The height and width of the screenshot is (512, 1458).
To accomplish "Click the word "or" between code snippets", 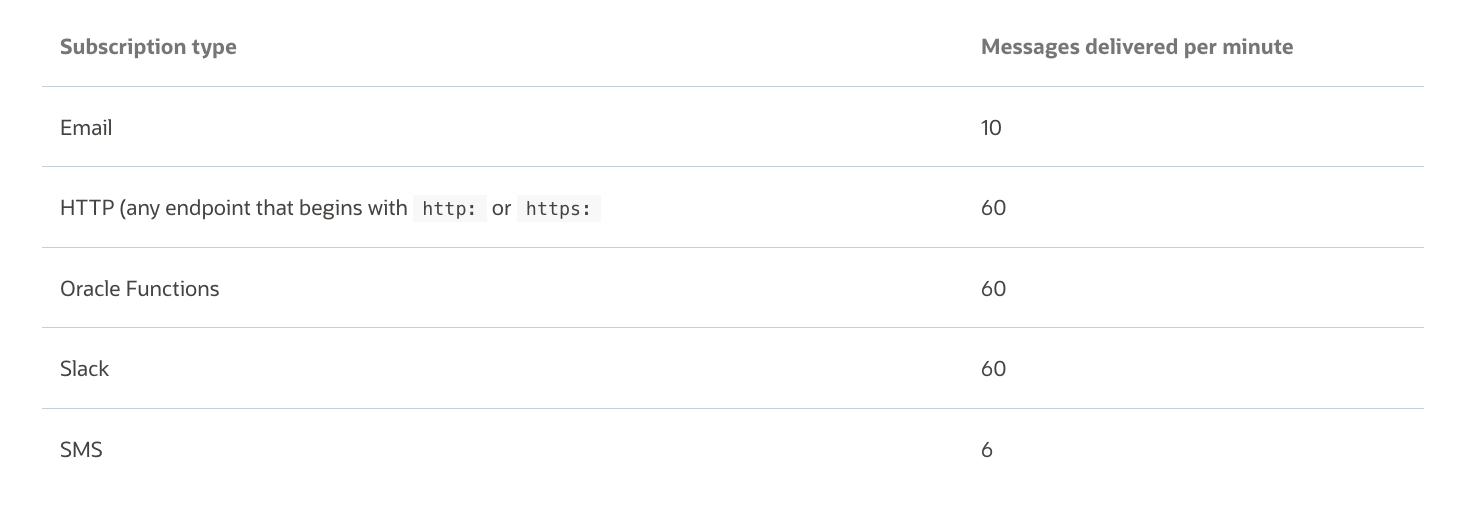I will coord(501,209).
